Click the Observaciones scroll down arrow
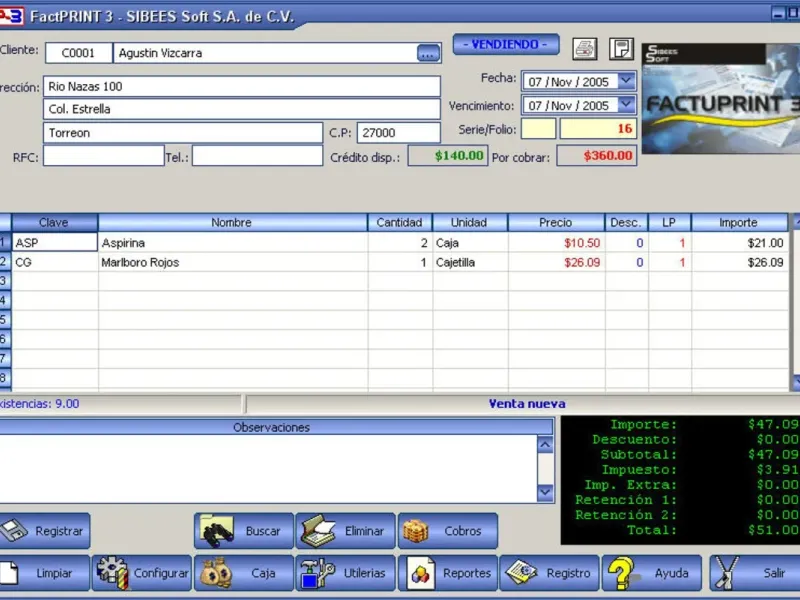This screenshot has width=800, height=600. (545, 492)
